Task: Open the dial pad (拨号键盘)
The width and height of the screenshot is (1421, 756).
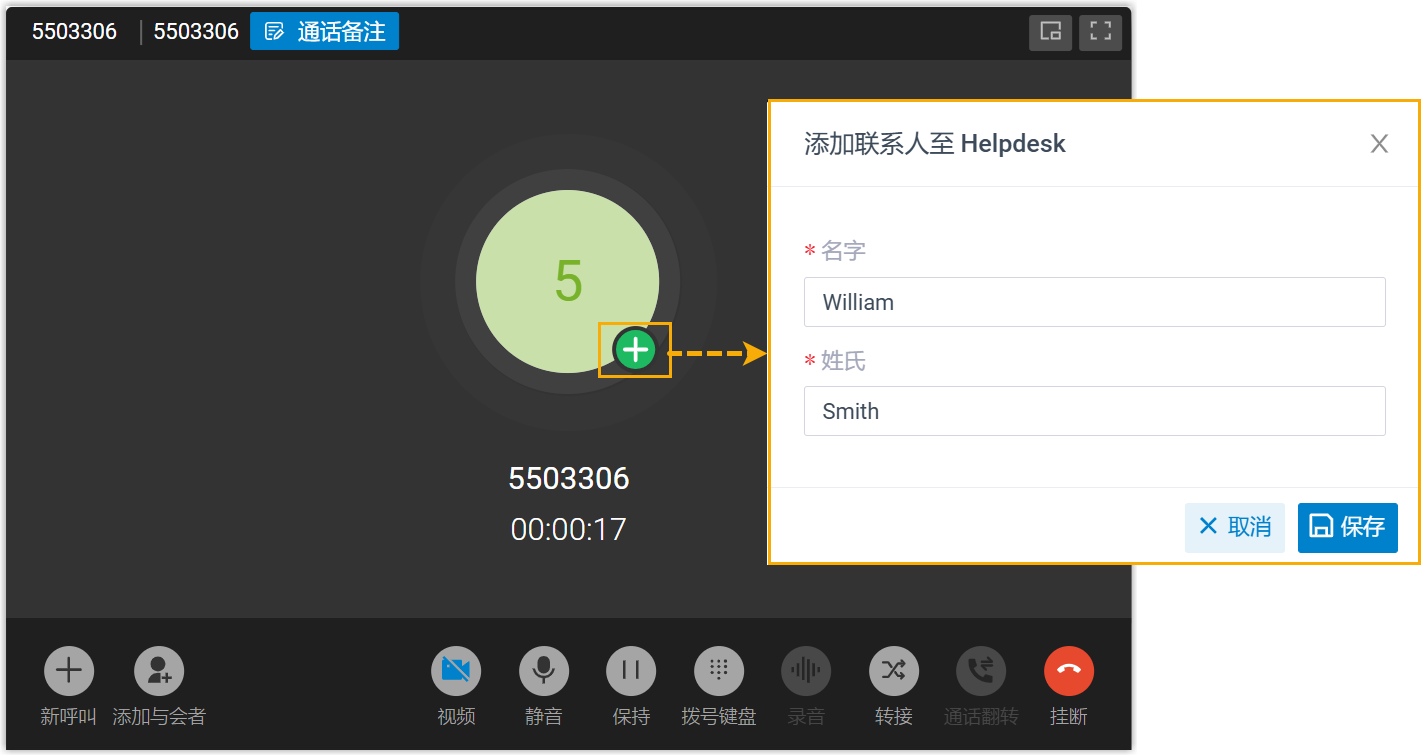Action: (x=719, y=671)
